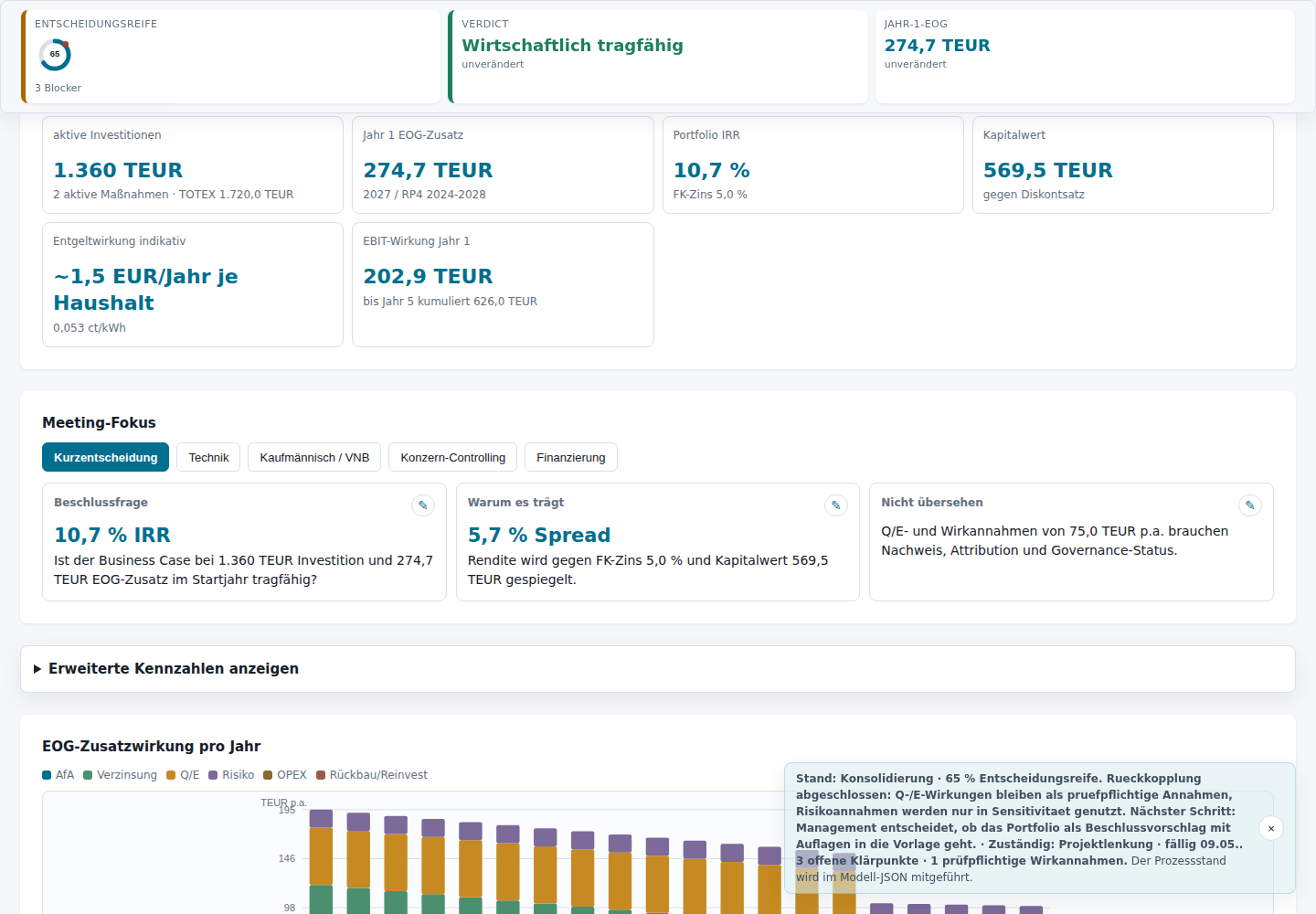Image resolution: width=1316 pixels, height=914 pixels.
Task: Click the Portfolio IRR 10,7 % card
Action: tap(813, 165)
